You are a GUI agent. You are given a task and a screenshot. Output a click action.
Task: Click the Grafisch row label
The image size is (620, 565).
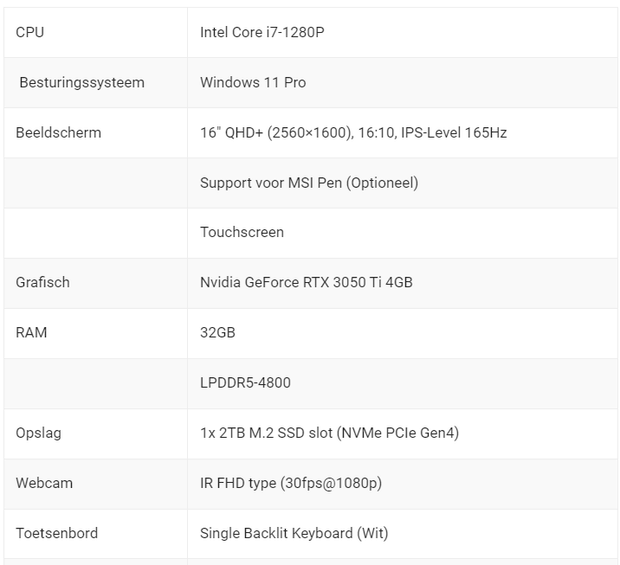(x=43, y=282)
